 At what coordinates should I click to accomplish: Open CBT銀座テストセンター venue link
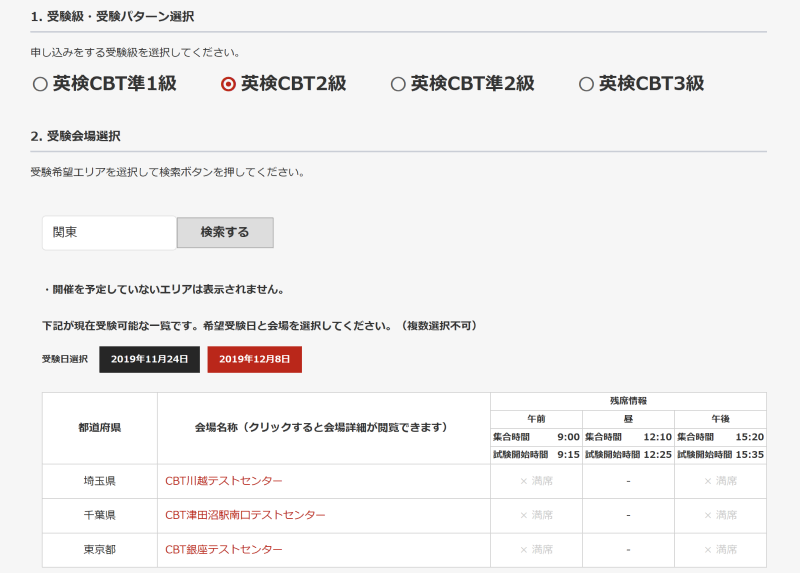coord(223,550)
